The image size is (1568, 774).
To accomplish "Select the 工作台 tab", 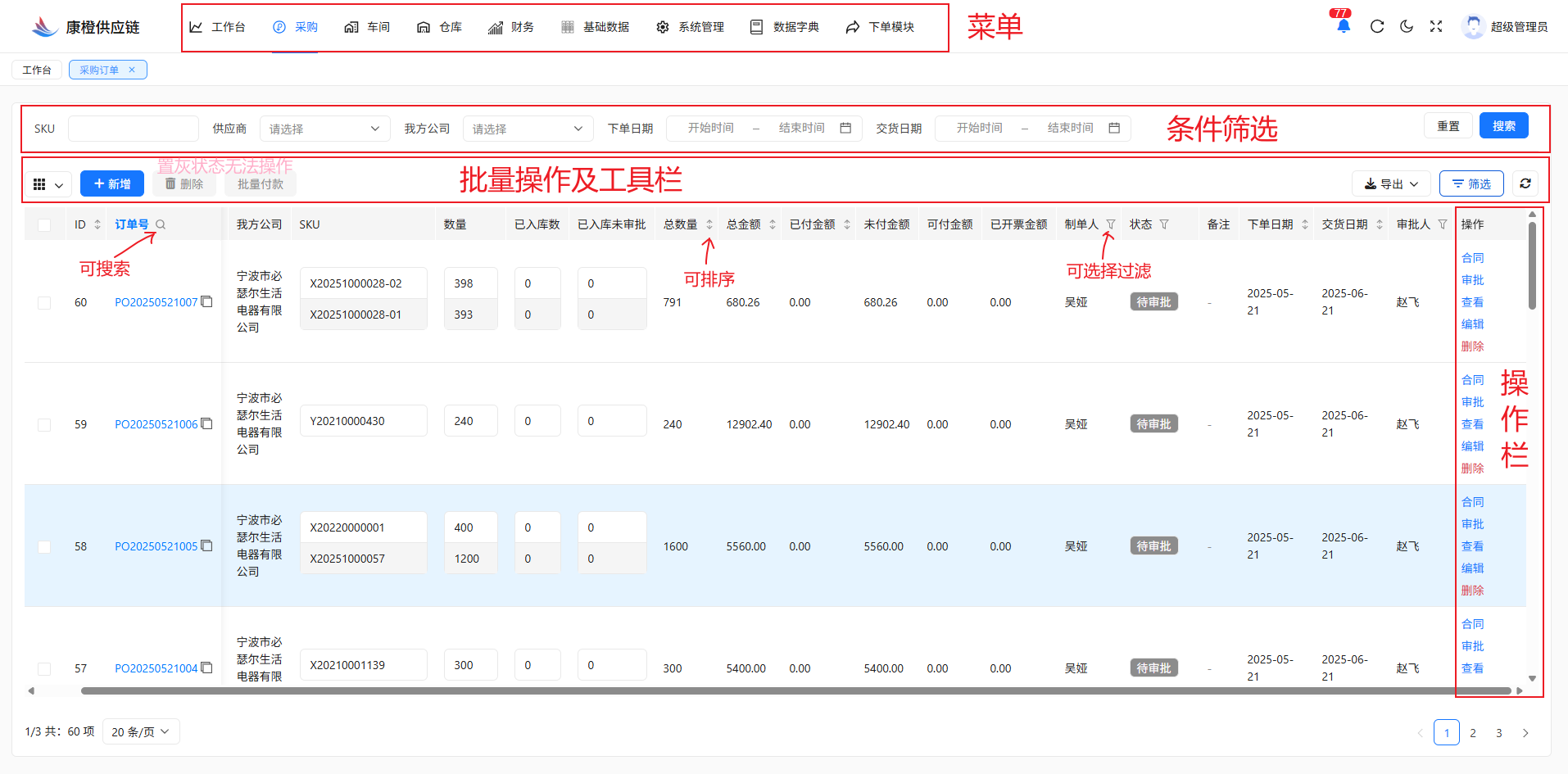I will click(x=37, y=69).
